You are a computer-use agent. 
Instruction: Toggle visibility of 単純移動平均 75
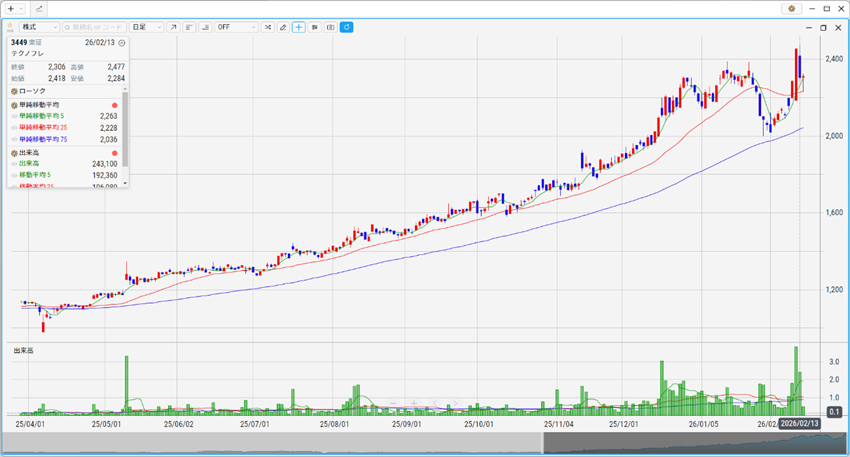[15, 140]
